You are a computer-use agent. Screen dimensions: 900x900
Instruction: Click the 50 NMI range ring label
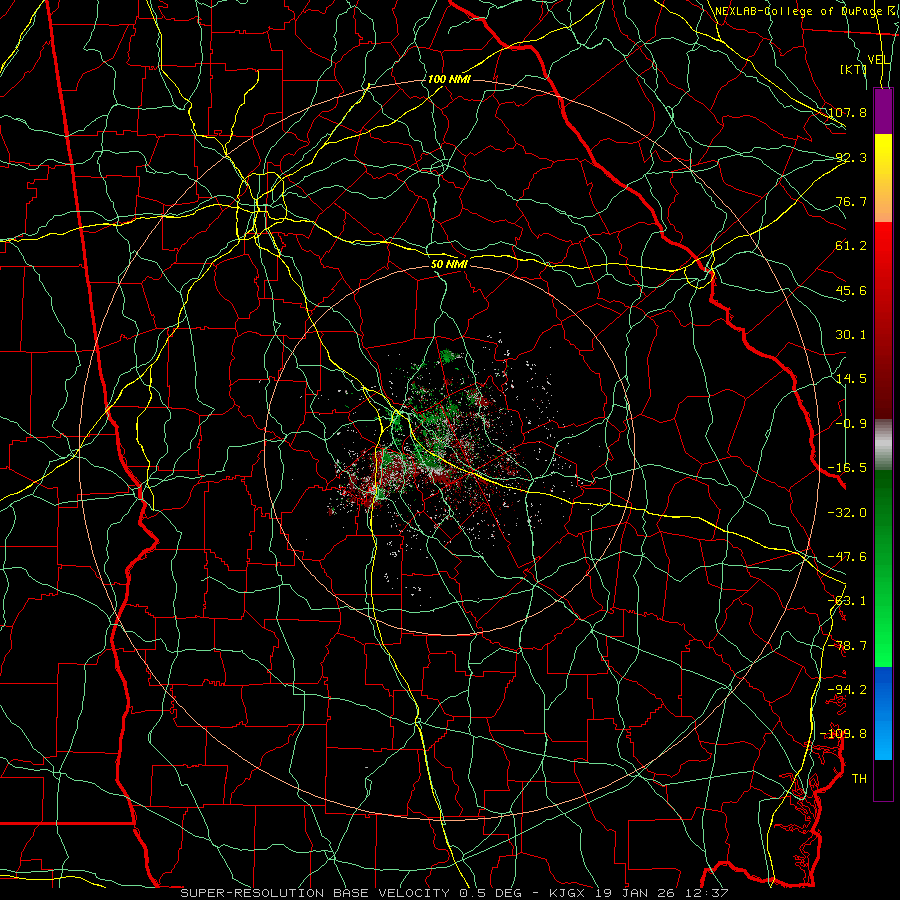[x=449, y=264]
